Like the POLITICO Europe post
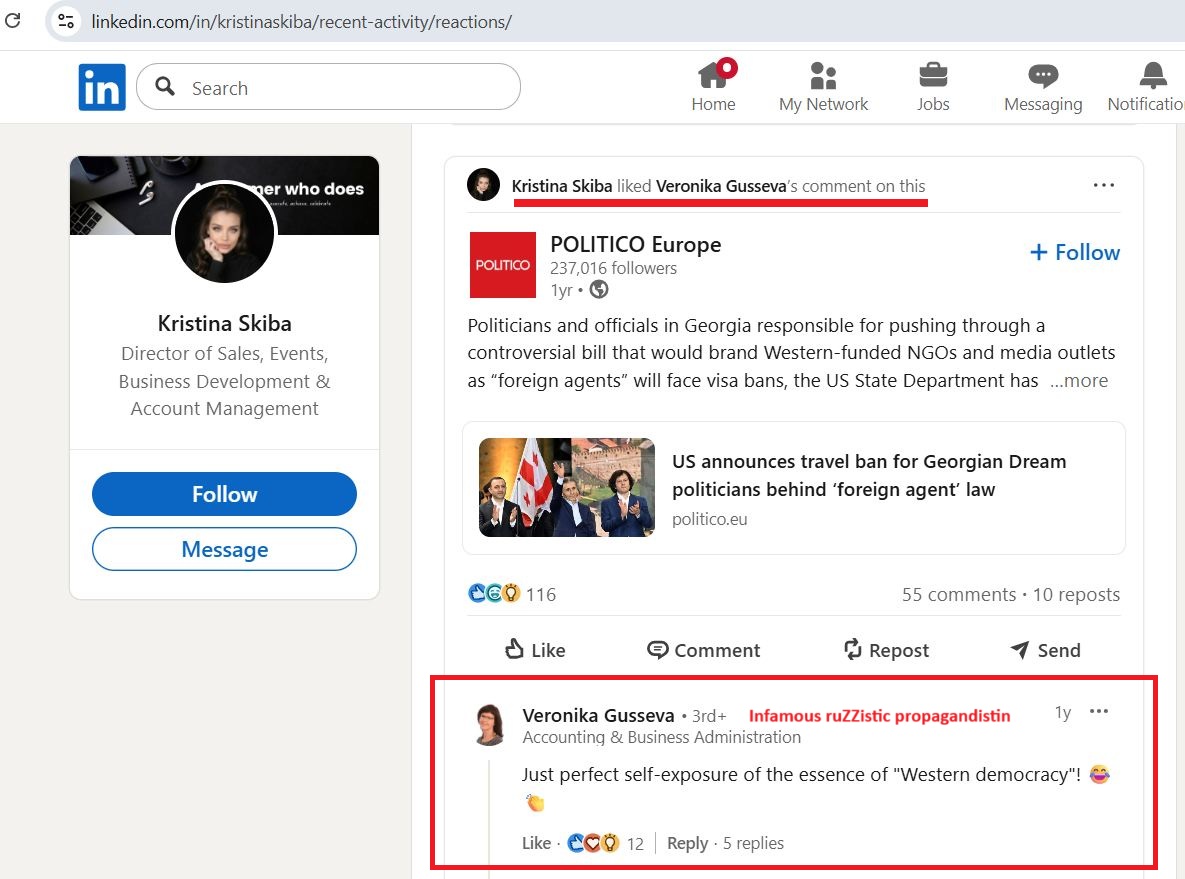The height and width of the screenshot is (879, 1185). pos(535,650)
